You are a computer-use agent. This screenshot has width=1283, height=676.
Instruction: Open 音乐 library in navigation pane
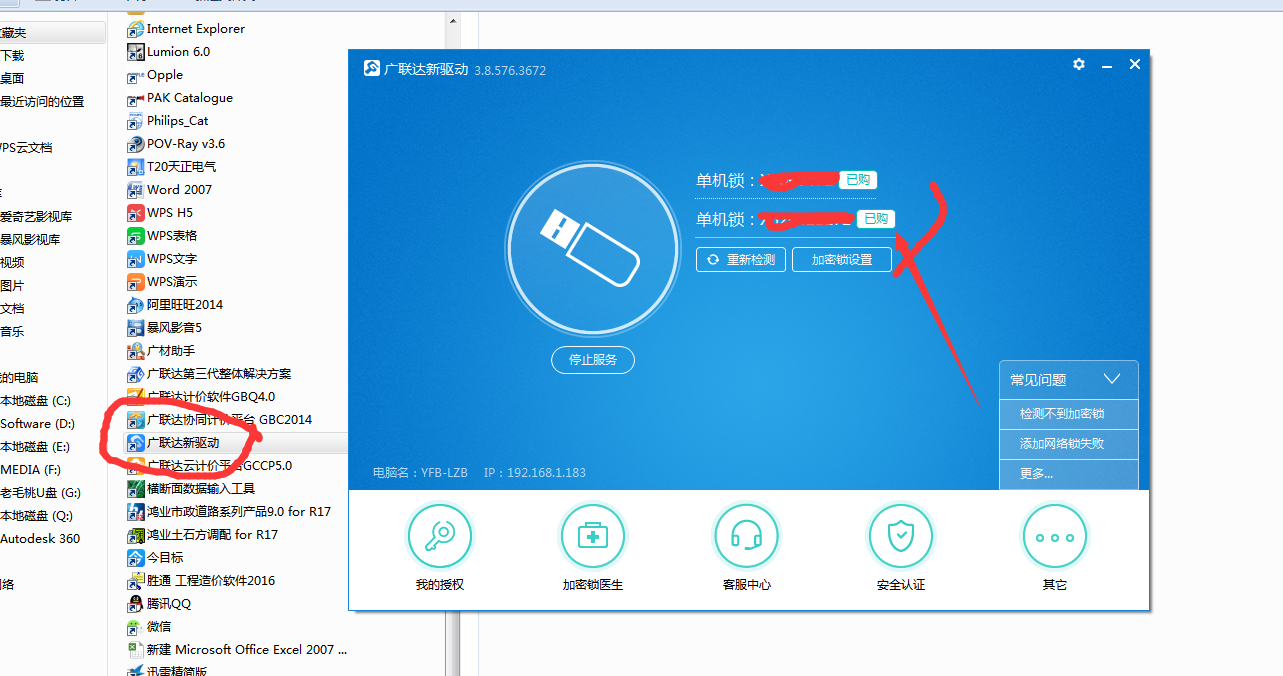coord(12,332)
